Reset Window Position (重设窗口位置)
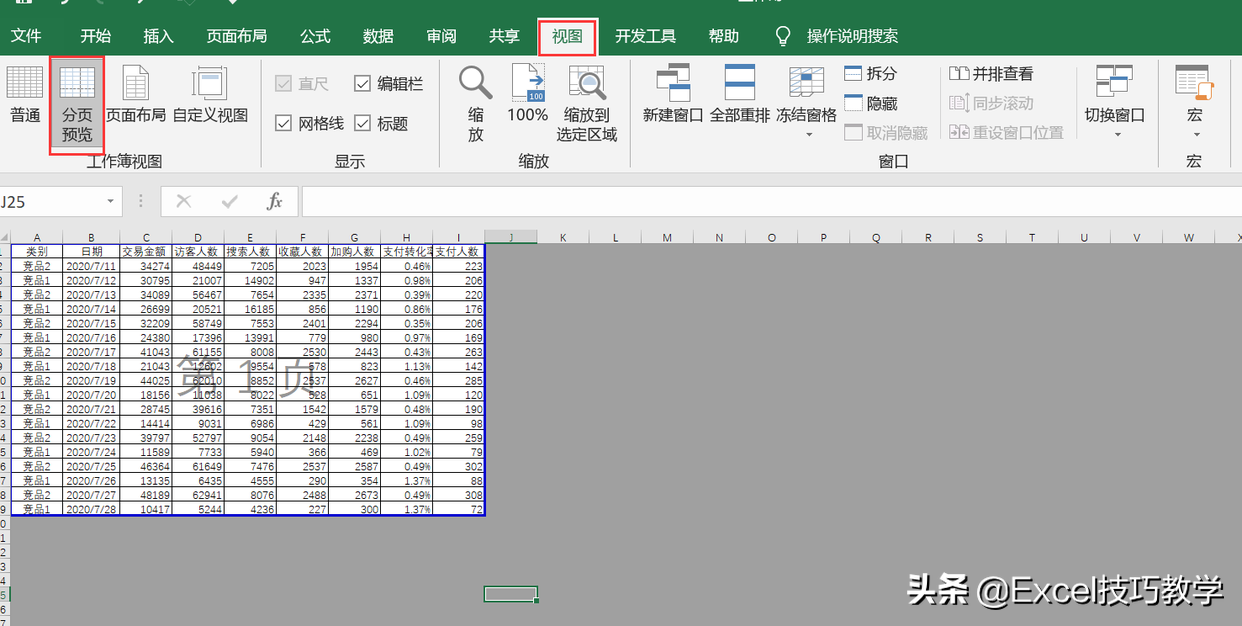The image size is (1242, 626). [1006, 133]
